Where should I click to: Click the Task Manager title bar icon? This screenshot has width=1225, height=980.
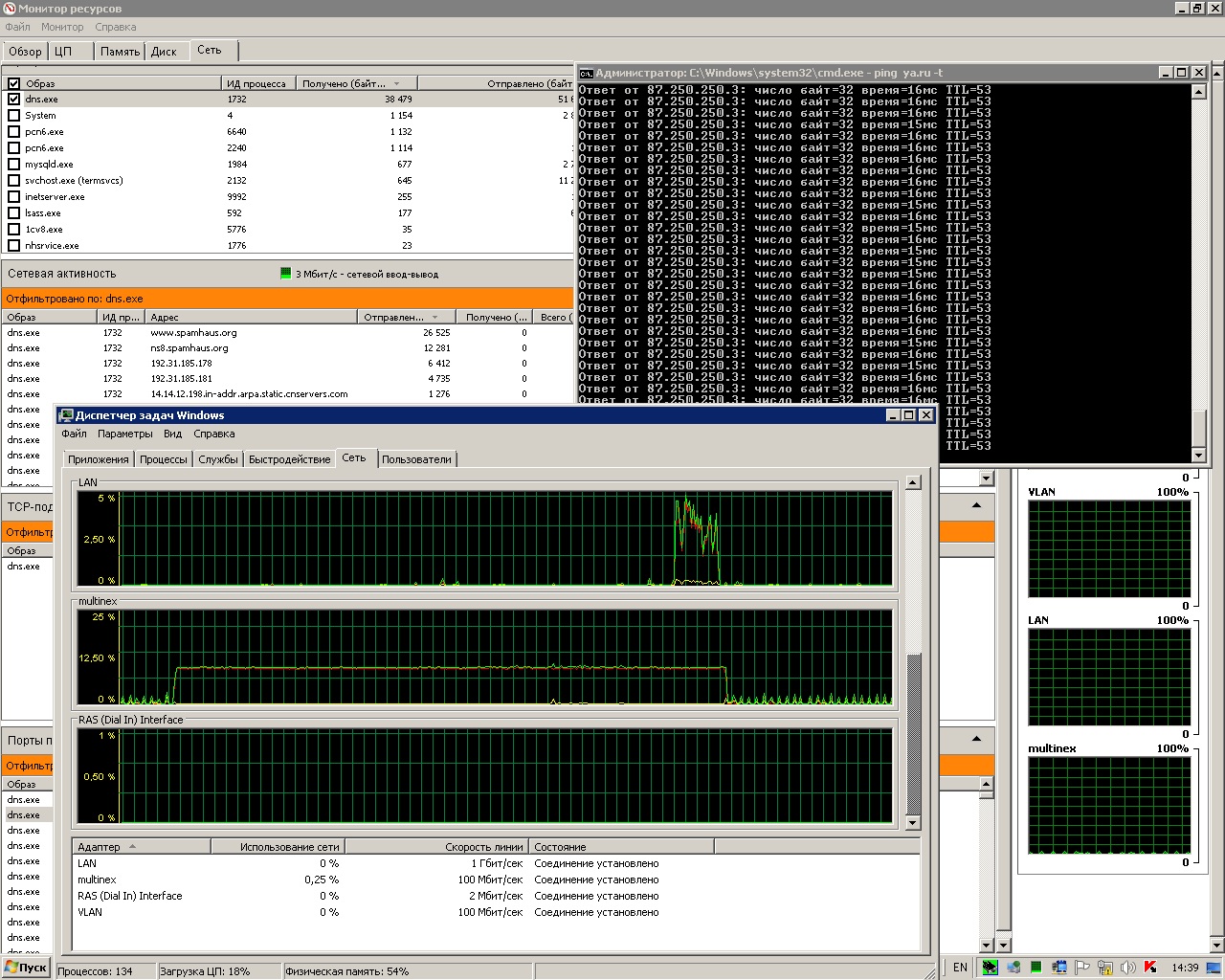click(x=66, y=415)
